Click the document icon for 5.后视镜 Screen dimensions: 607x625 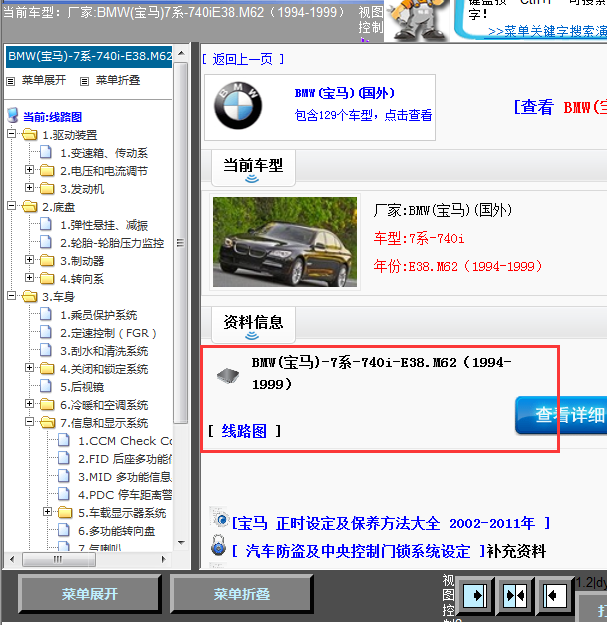46,385
